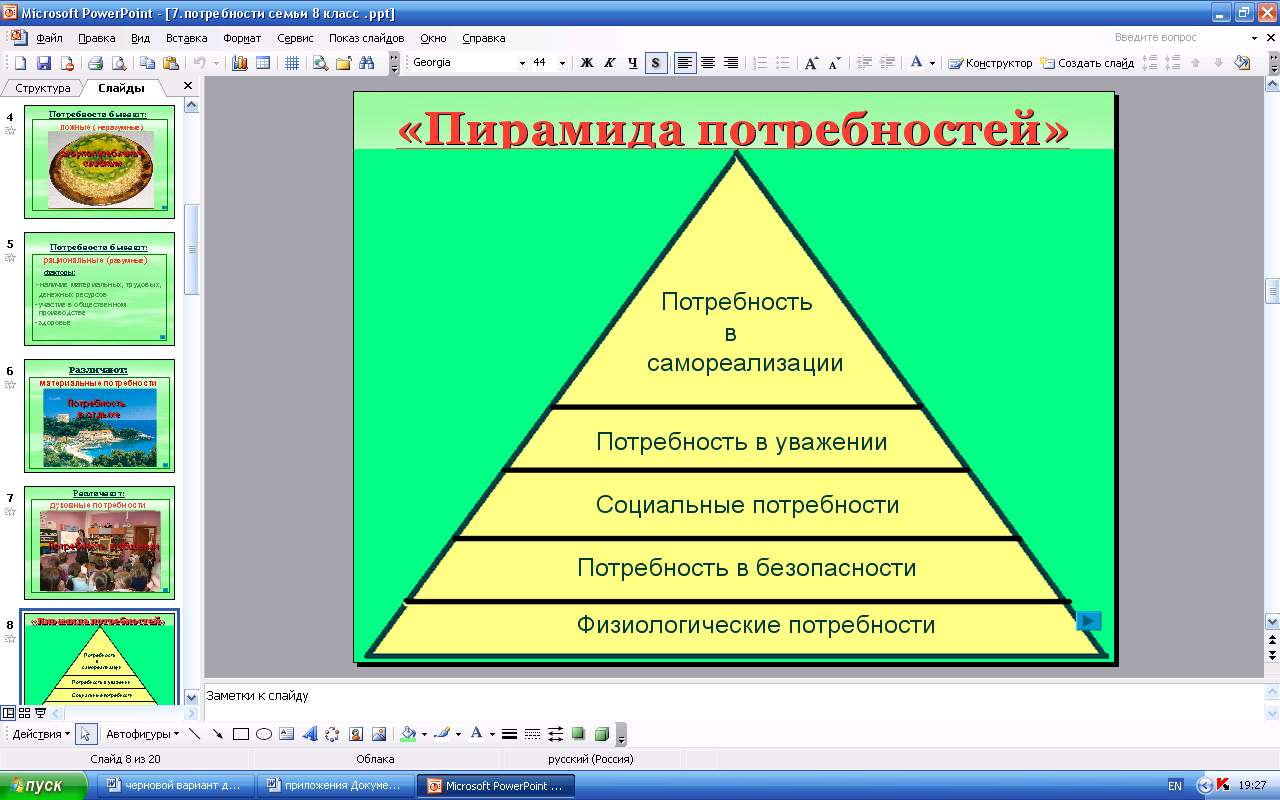Open Print Preview from the toolbar
Screen dimensions: 1280x800
click(x=119, y=63)
